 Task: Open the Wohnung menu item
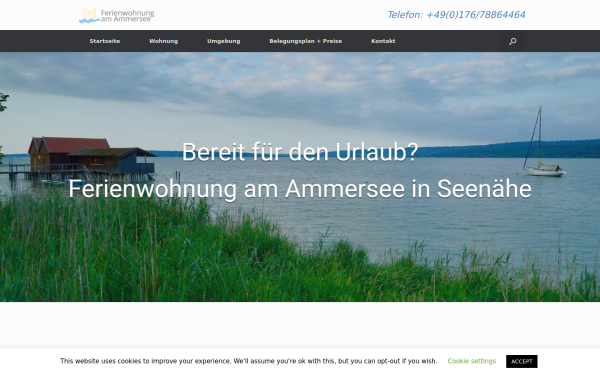pyautogui.click(x=163, y=41)
